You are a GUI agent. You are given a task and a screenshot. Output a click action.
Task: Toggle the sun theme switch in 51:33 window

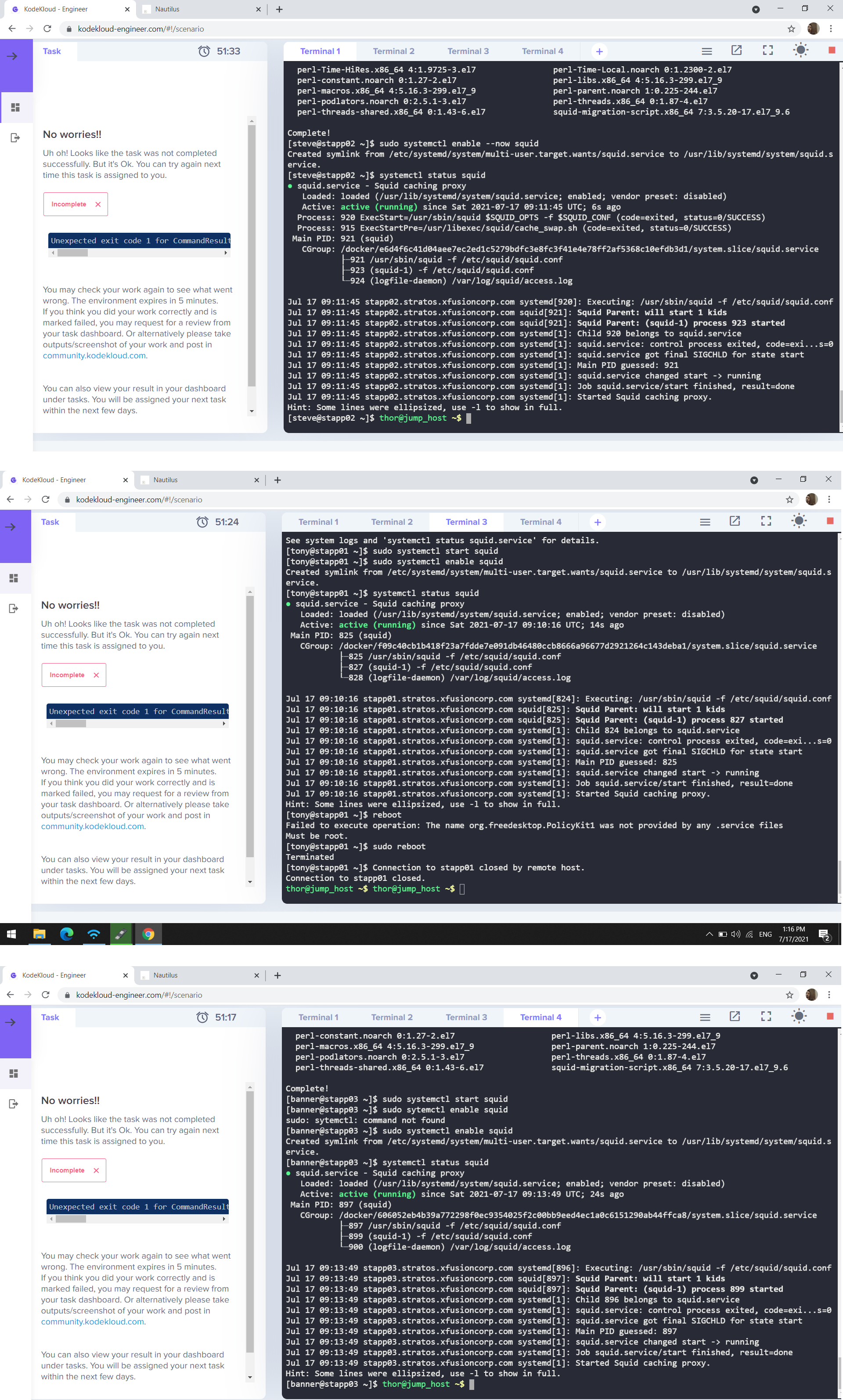(x=800, y=51)
